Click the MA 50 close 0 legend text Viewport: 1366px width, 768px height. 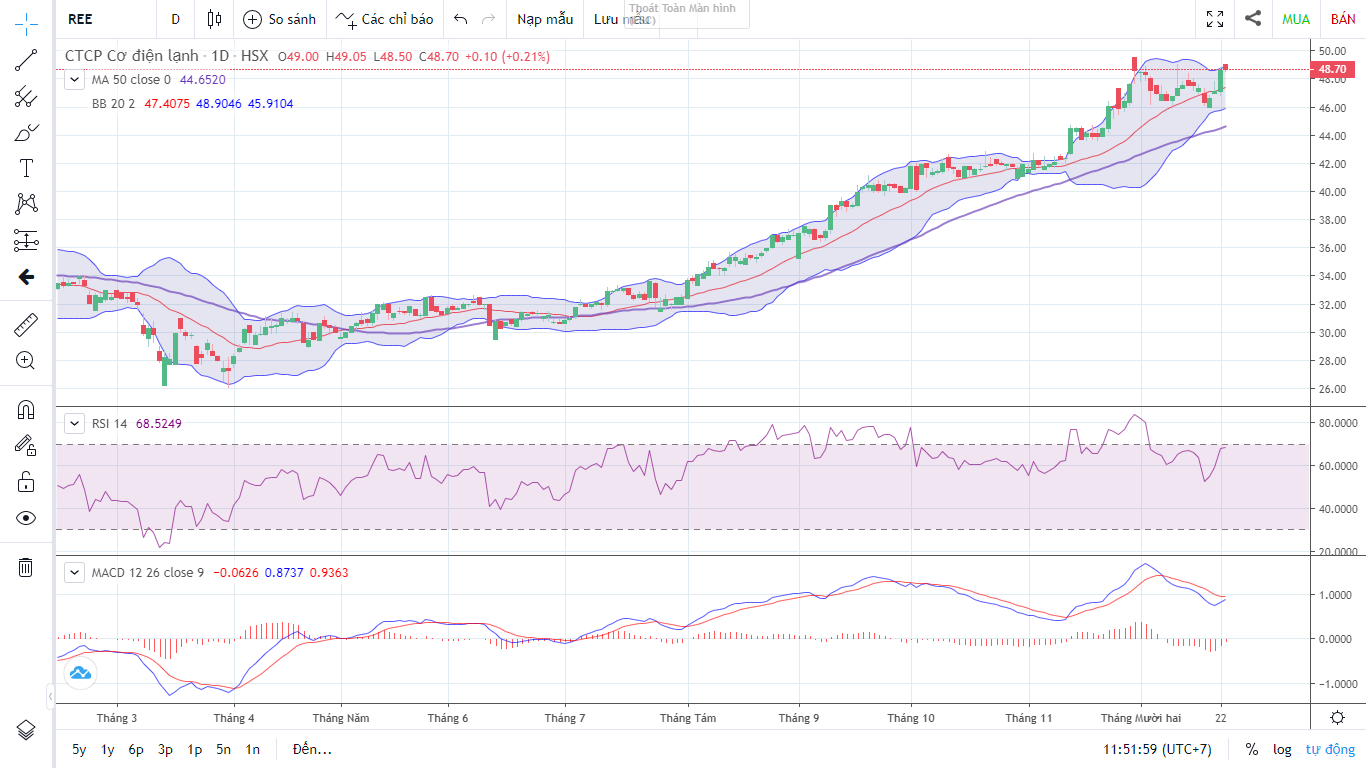click(131, 80)
